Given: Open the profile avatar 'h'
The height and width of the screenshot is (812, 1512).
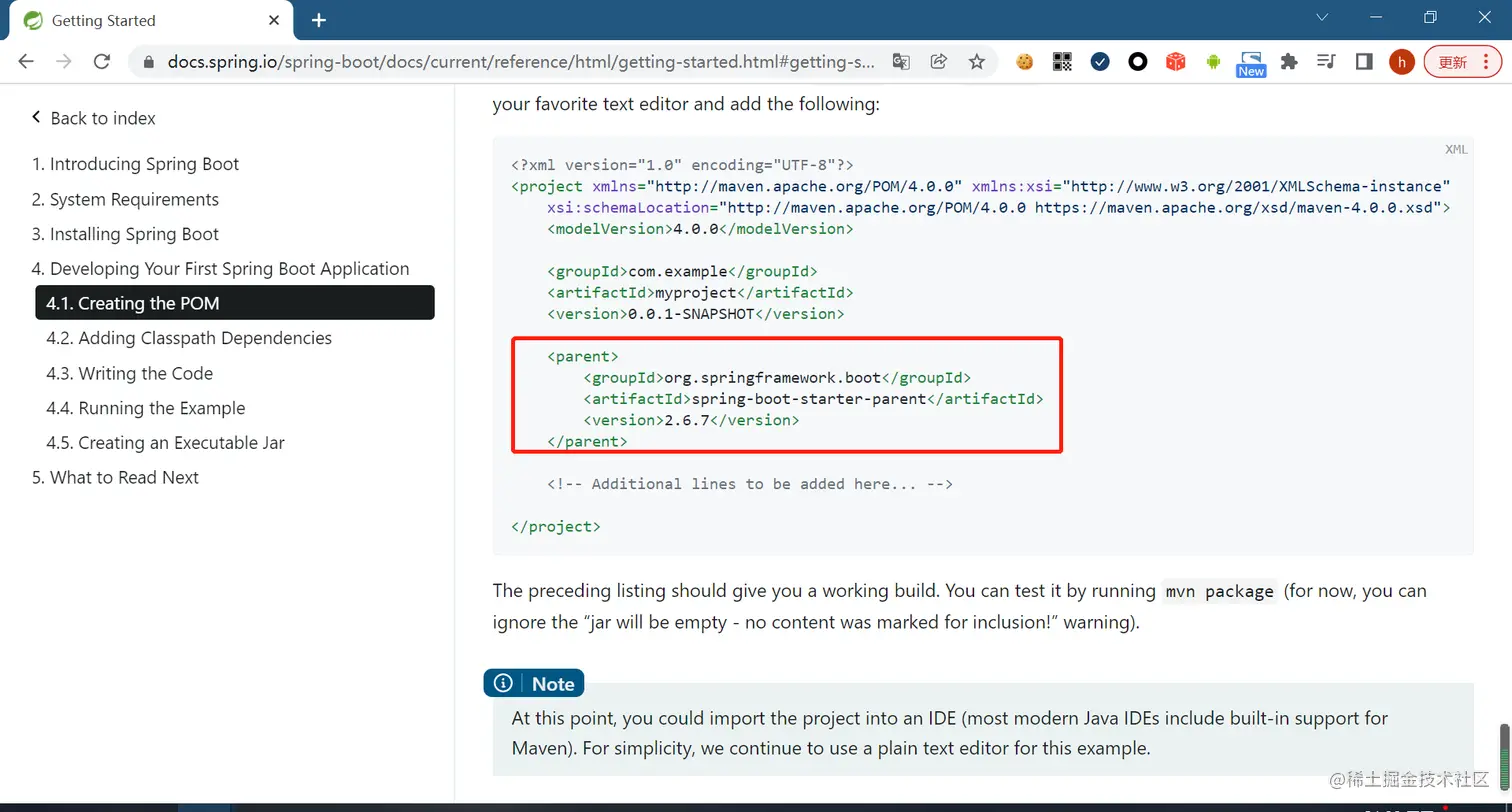Looking at the screenshot, I should coord(1402,62).
